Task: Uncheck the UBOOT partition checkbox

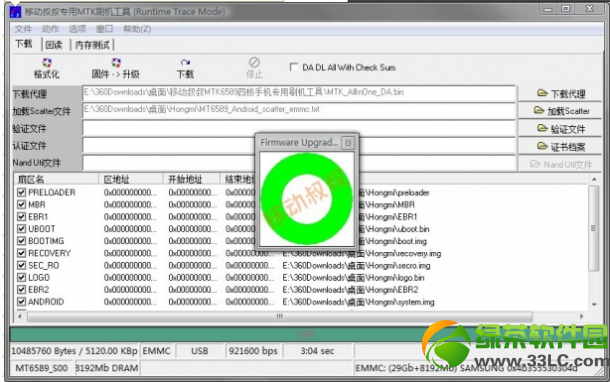Action: tap(21, 229)
